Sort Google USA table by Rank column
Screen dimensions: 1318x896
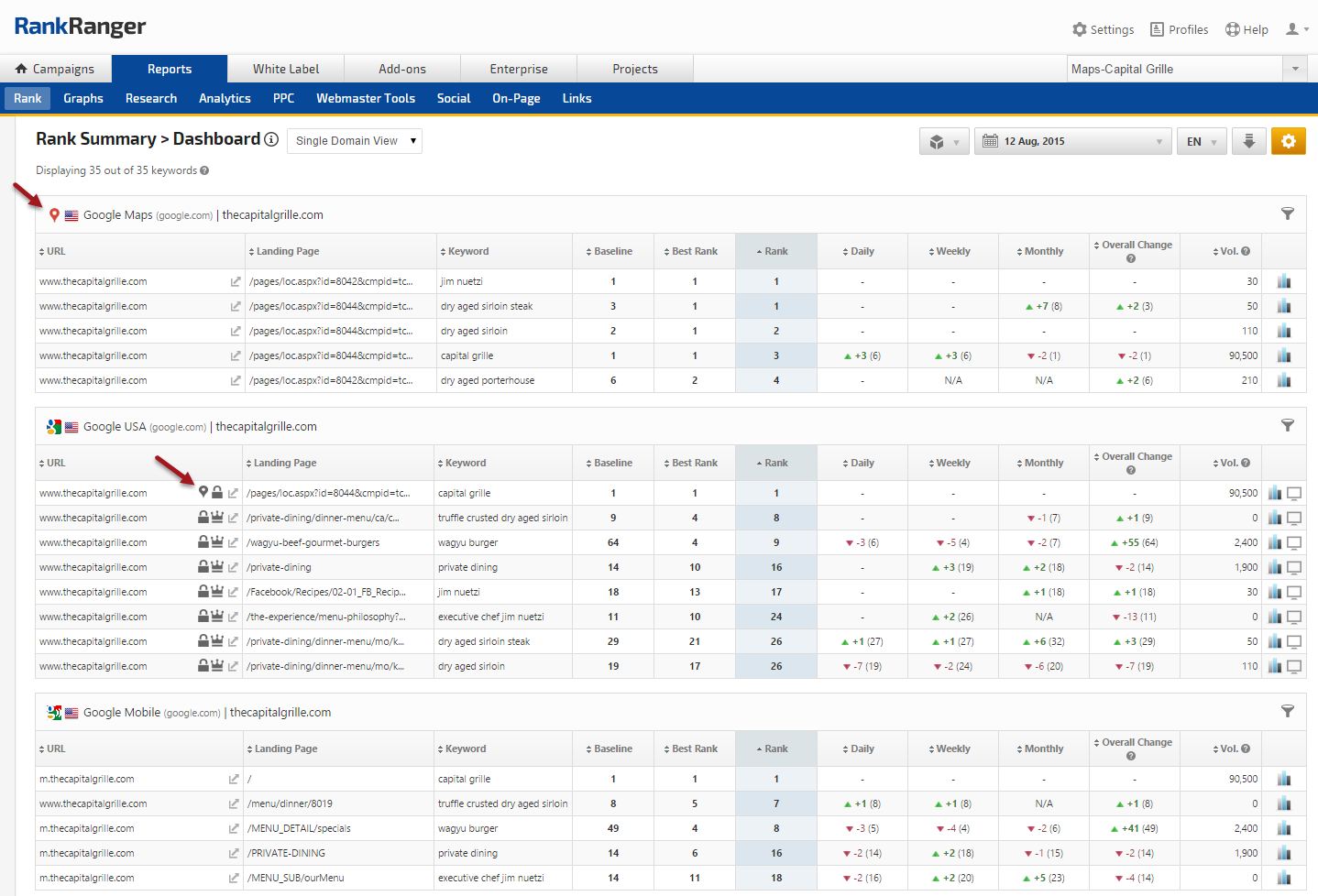(x=775, y=464)
